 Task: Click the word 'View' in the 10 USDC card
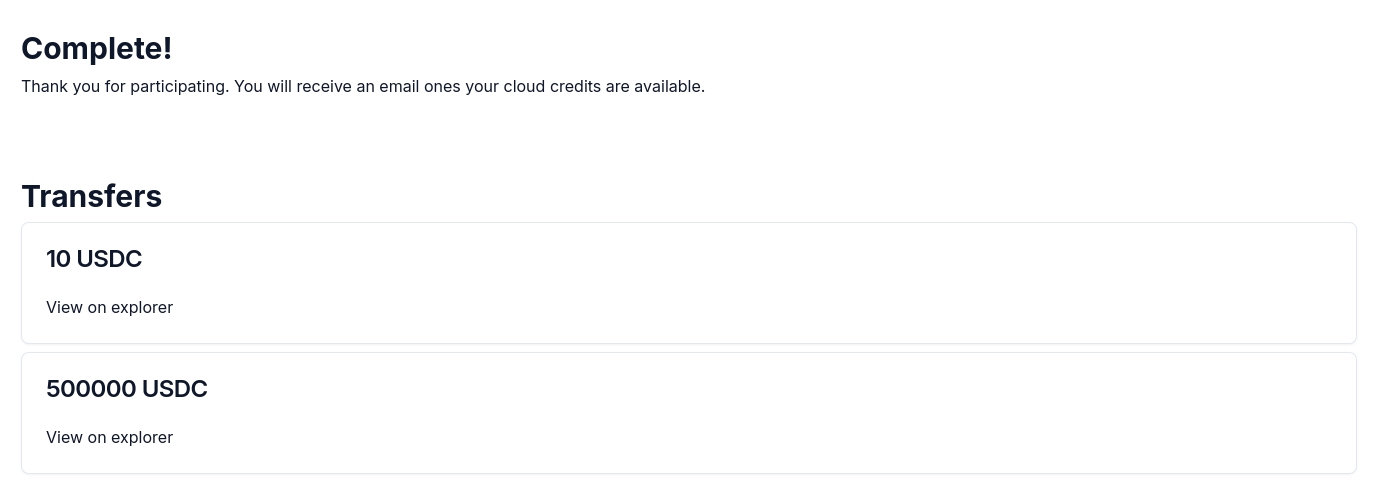[64, 307]
